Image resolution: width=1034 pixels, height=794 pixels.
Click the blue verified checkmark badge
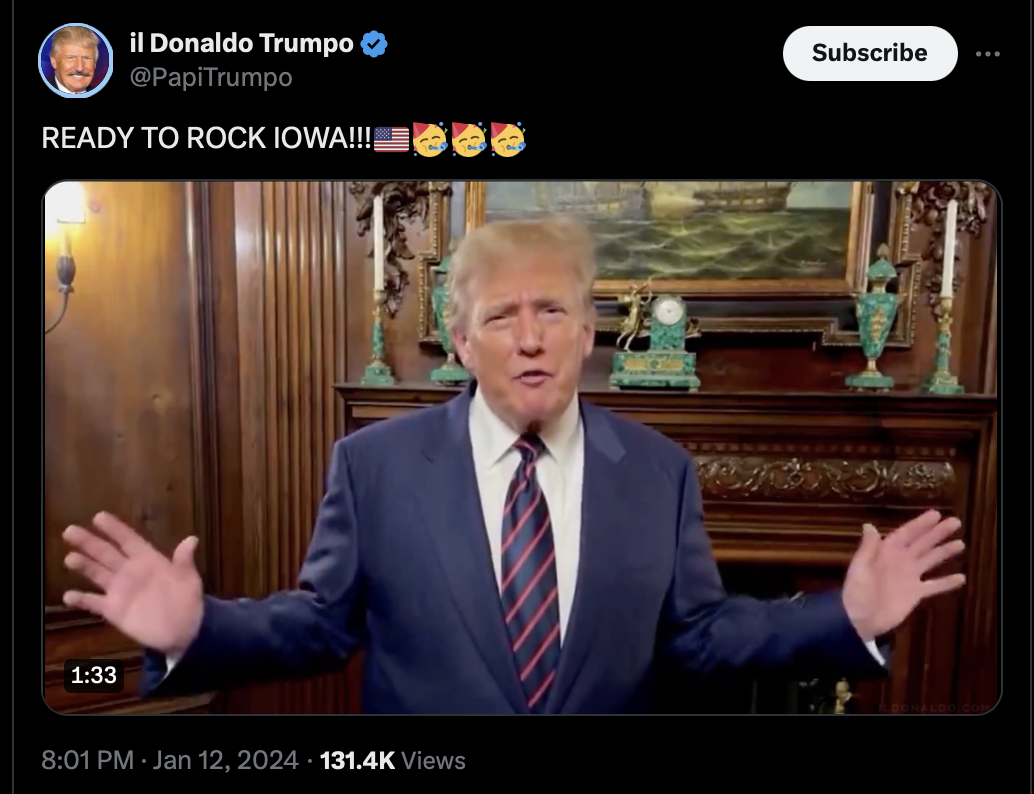pos(374,44)
